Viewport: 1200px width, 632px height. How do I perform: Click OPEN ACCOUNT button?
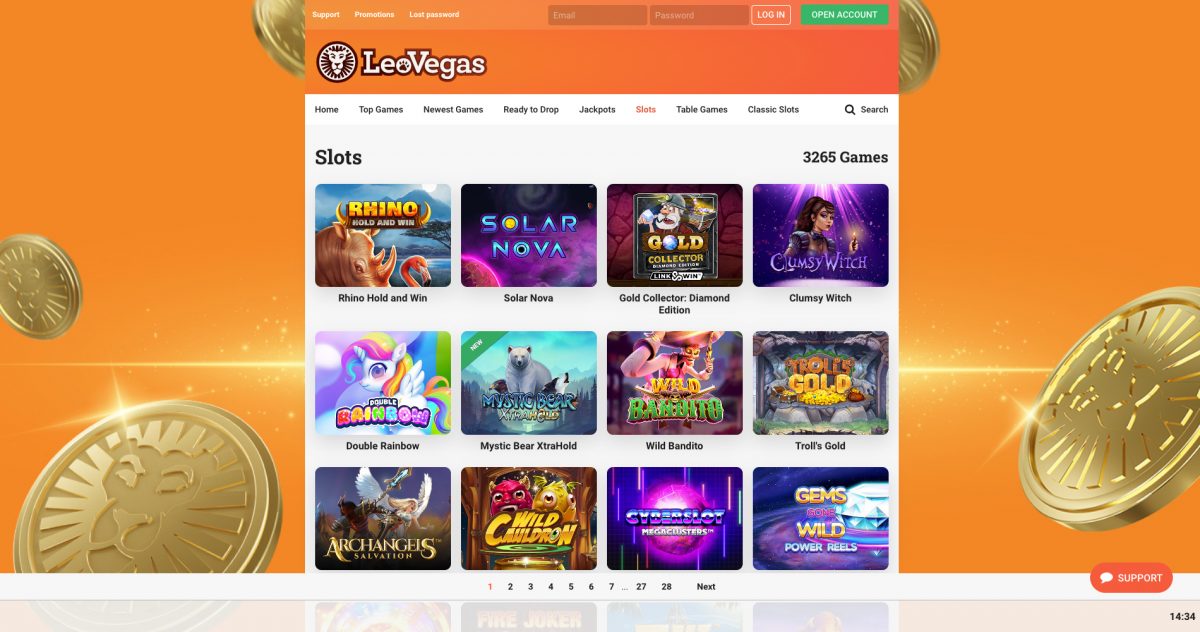click(844, 15)
